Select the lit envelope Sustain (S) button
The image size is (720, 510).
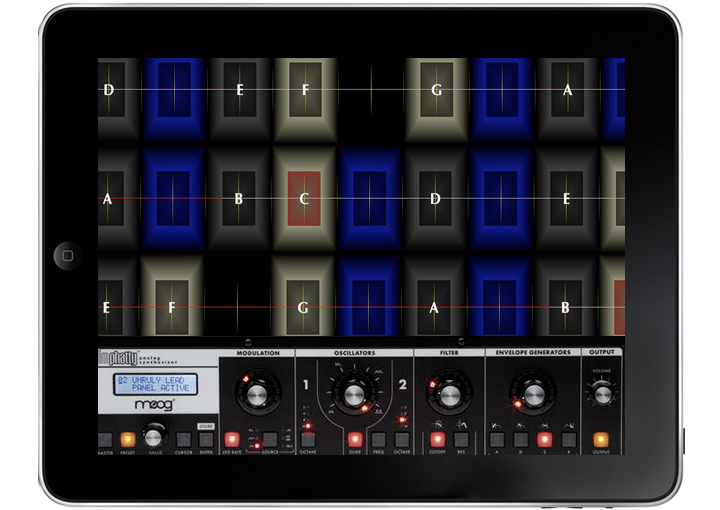[545, 440]
